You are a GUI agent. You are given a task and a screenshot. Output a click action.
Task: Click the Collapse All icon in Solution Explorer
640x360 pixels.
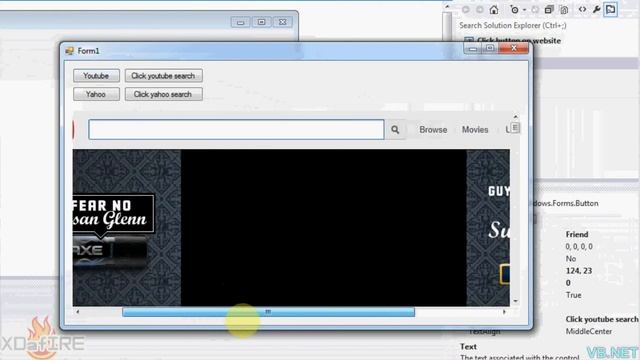[549, 10]
